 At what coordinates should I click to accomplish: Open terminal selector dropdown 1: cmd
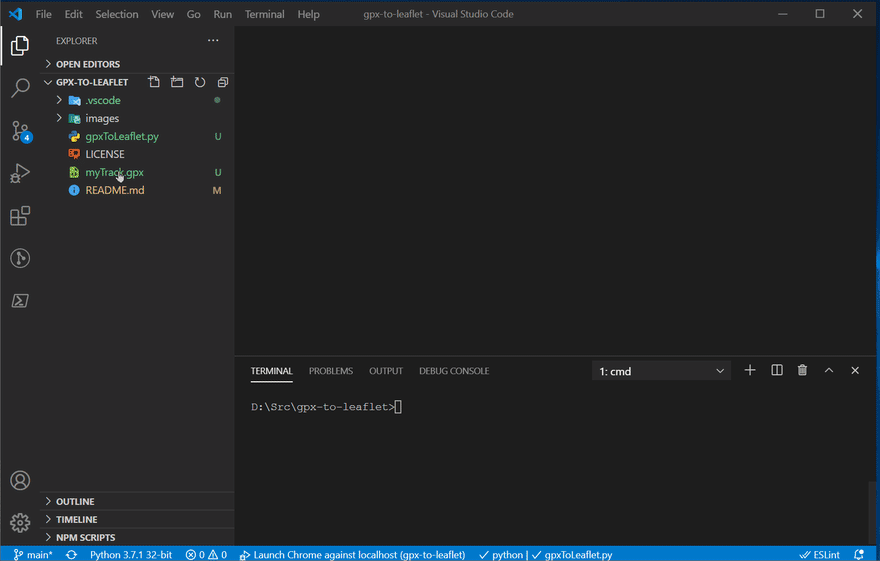click(x=661, y=371)
